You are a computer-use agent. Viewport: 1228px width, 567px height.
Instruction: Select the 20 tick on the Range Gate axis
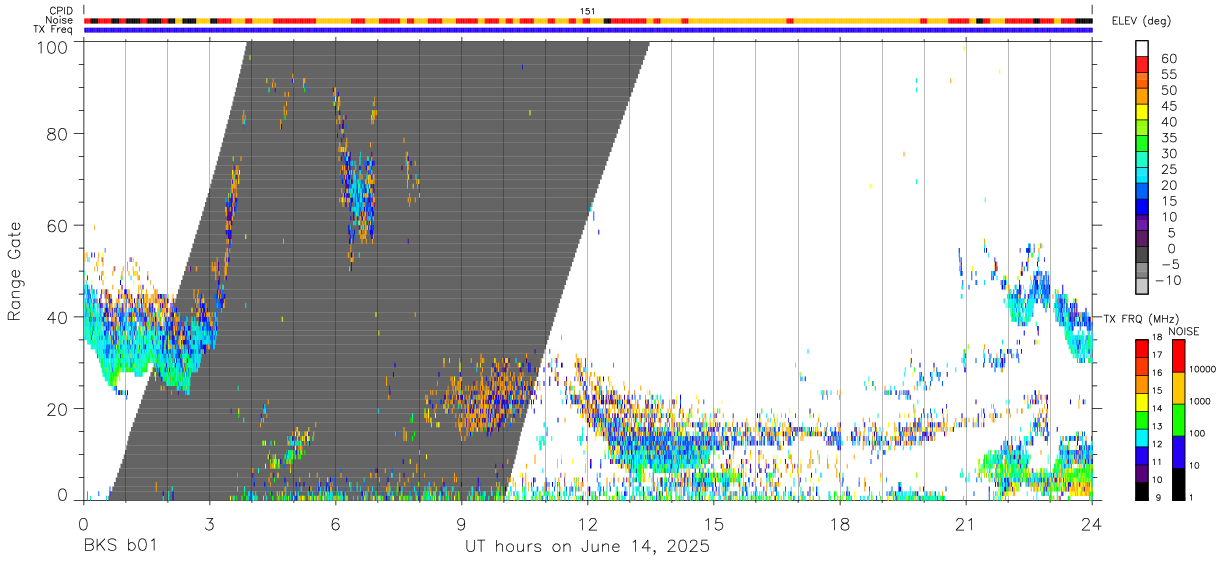pyautogui.click(x=59, y=409)
